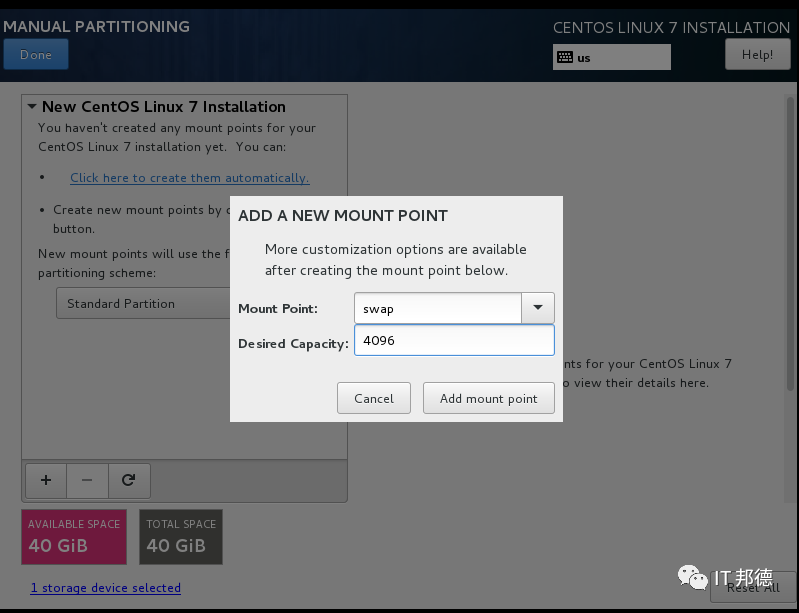Click the right-side vertical scrollbar
This screenshot has height=613, width=799.
(x=790, y=245)
